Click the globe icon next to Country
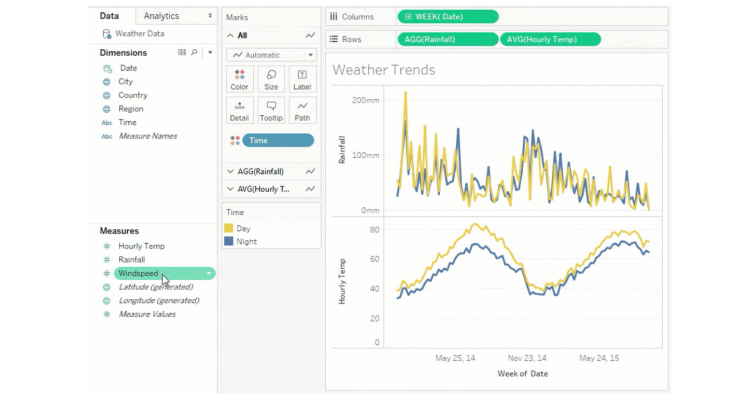Screen dimensions: 750x397 (x=107, y=96)
